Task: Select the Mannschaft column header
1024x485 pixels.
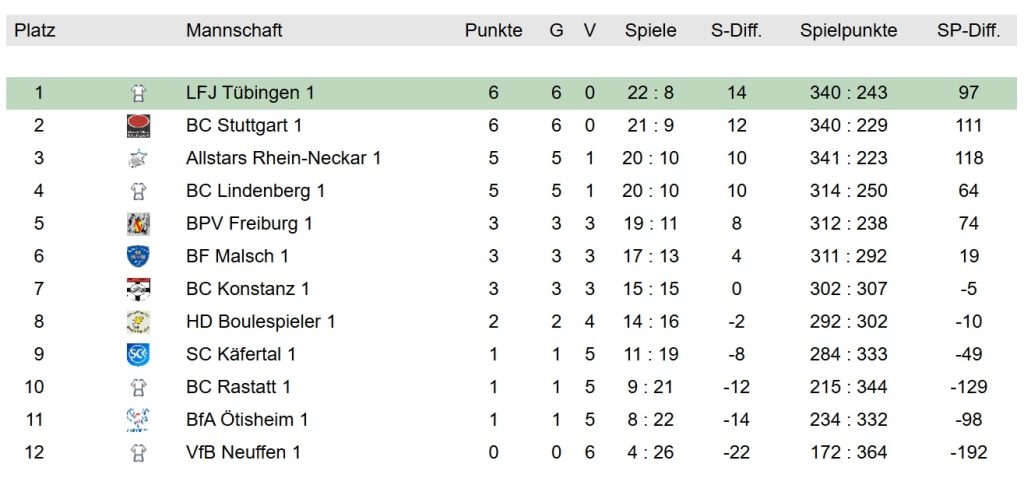Action: coord(234,31)
